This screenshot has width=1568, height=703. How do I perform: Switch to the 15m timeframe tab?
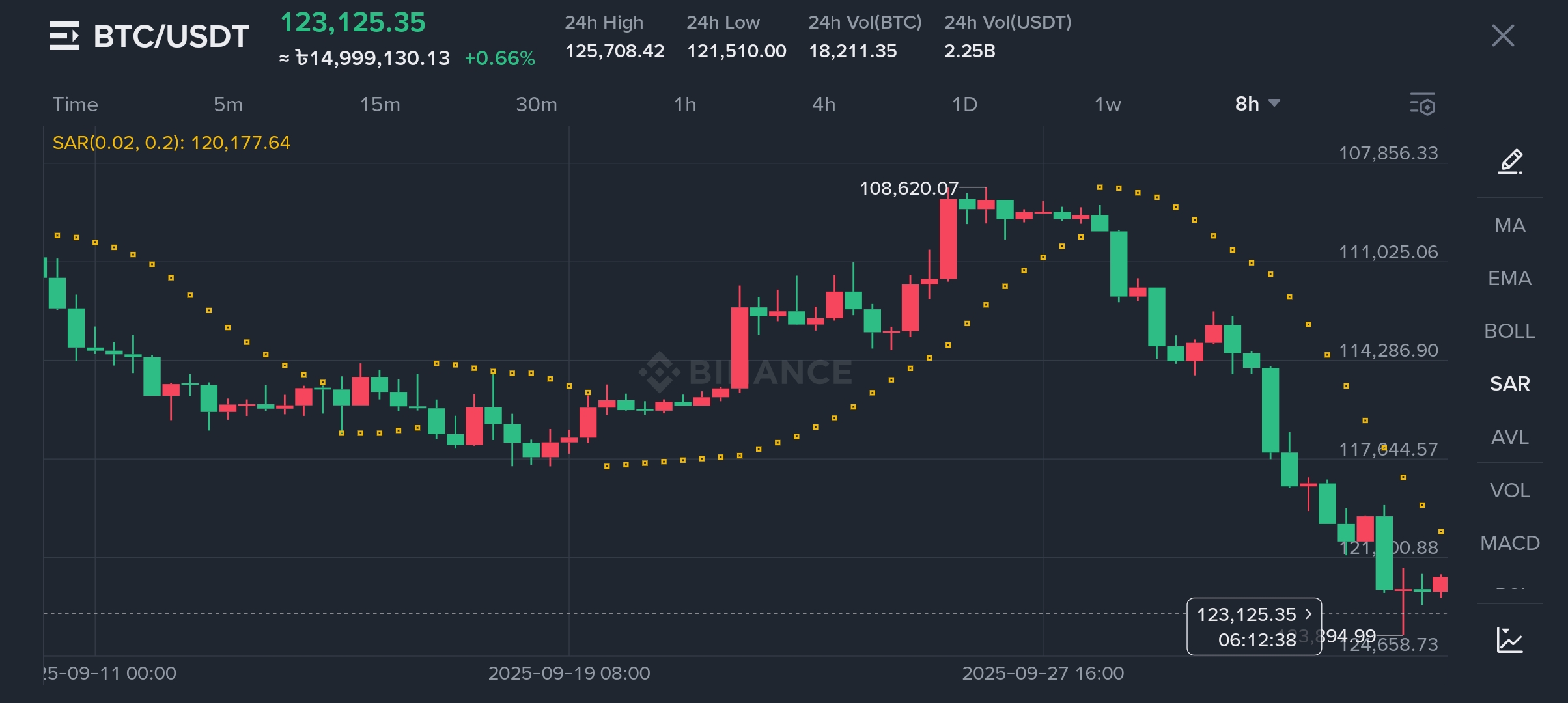click(x=380, y=104)
